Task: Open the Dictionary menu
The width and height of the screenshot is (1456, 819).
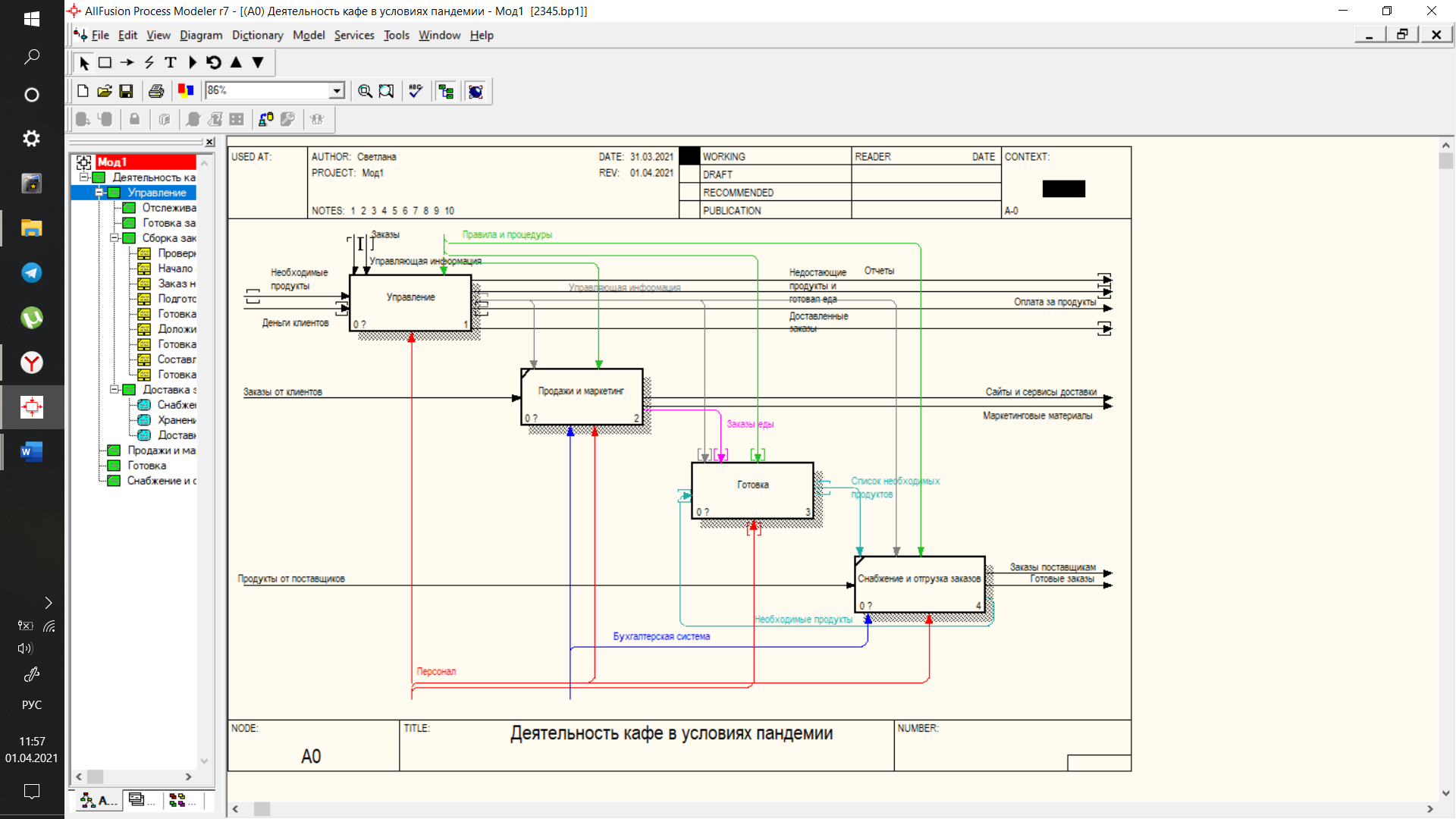Action: click(x=257, y=35)
